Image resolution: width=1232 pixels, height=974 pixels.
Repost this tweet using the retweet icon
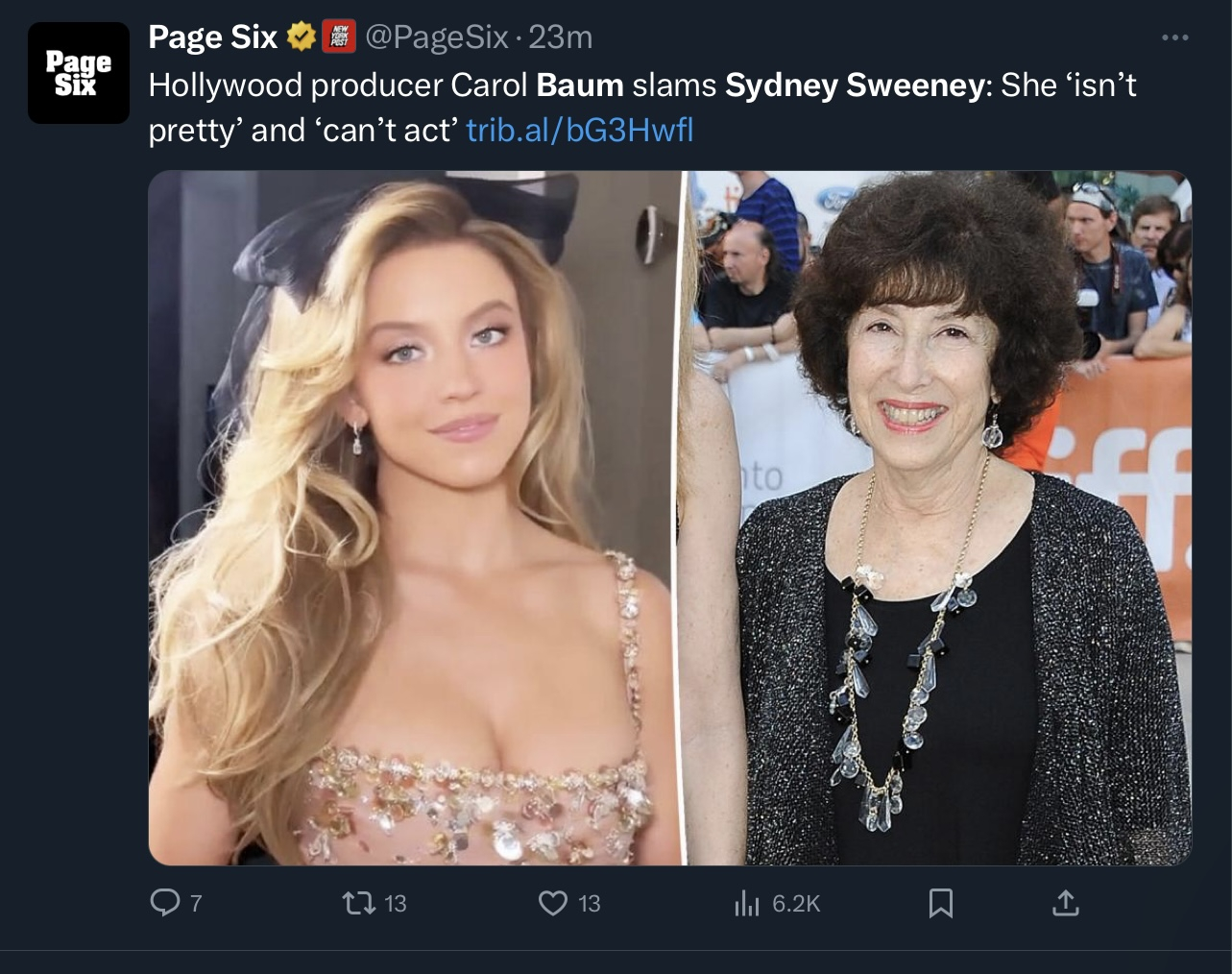[x=357, y=903]
